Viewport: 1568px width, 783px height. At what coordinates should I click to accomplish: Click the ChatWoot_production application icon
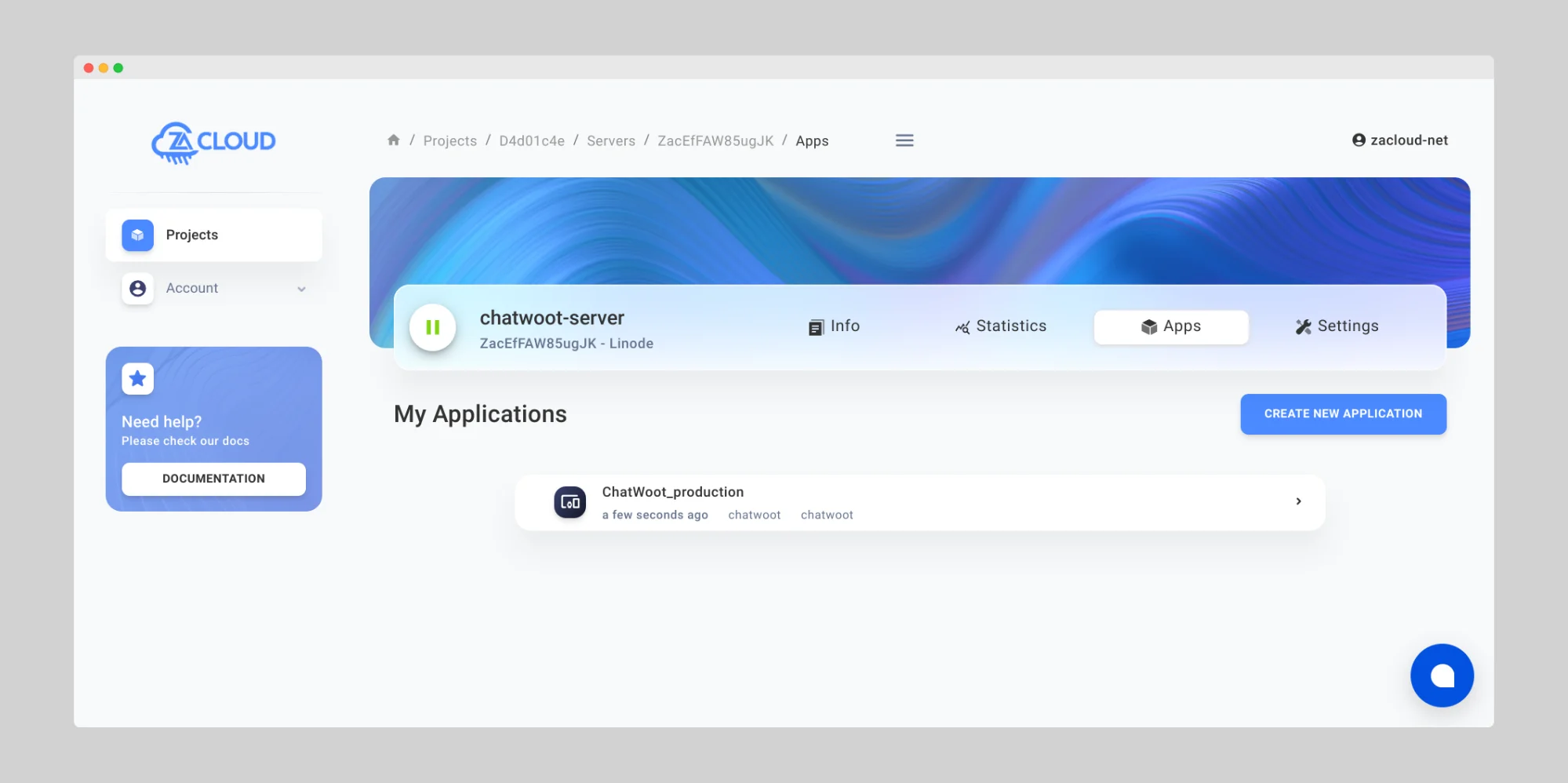[x=569, y=501]
